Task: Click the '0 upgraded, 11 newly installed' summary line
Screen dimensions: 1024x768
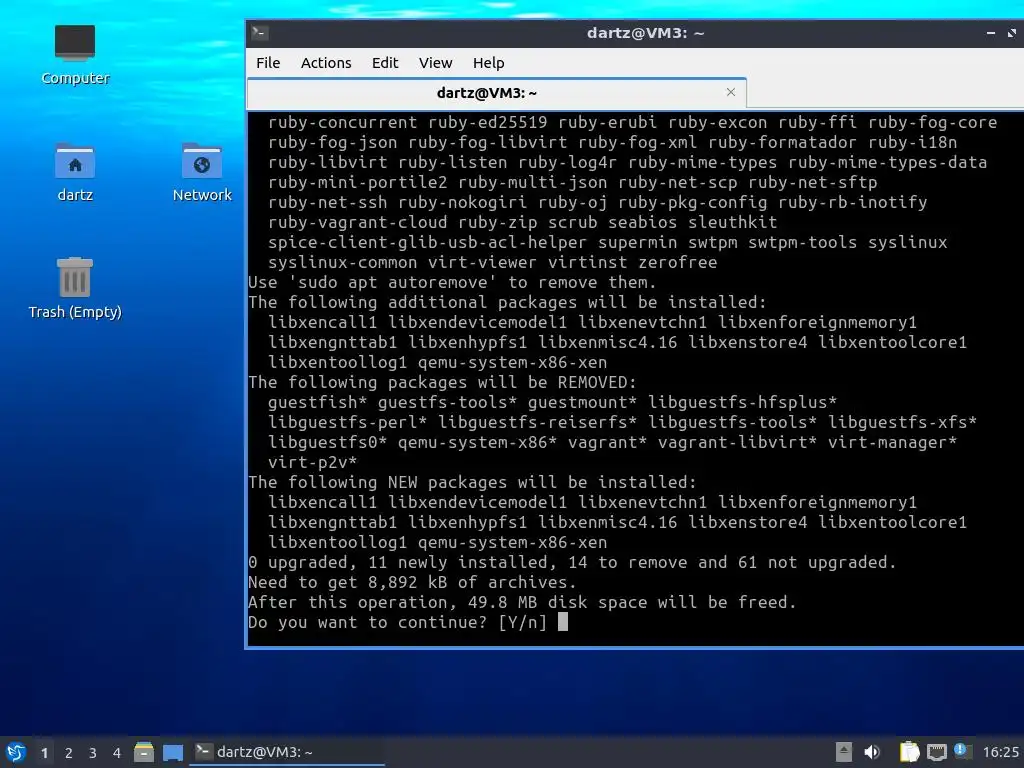Action: [x=572, y=562]
